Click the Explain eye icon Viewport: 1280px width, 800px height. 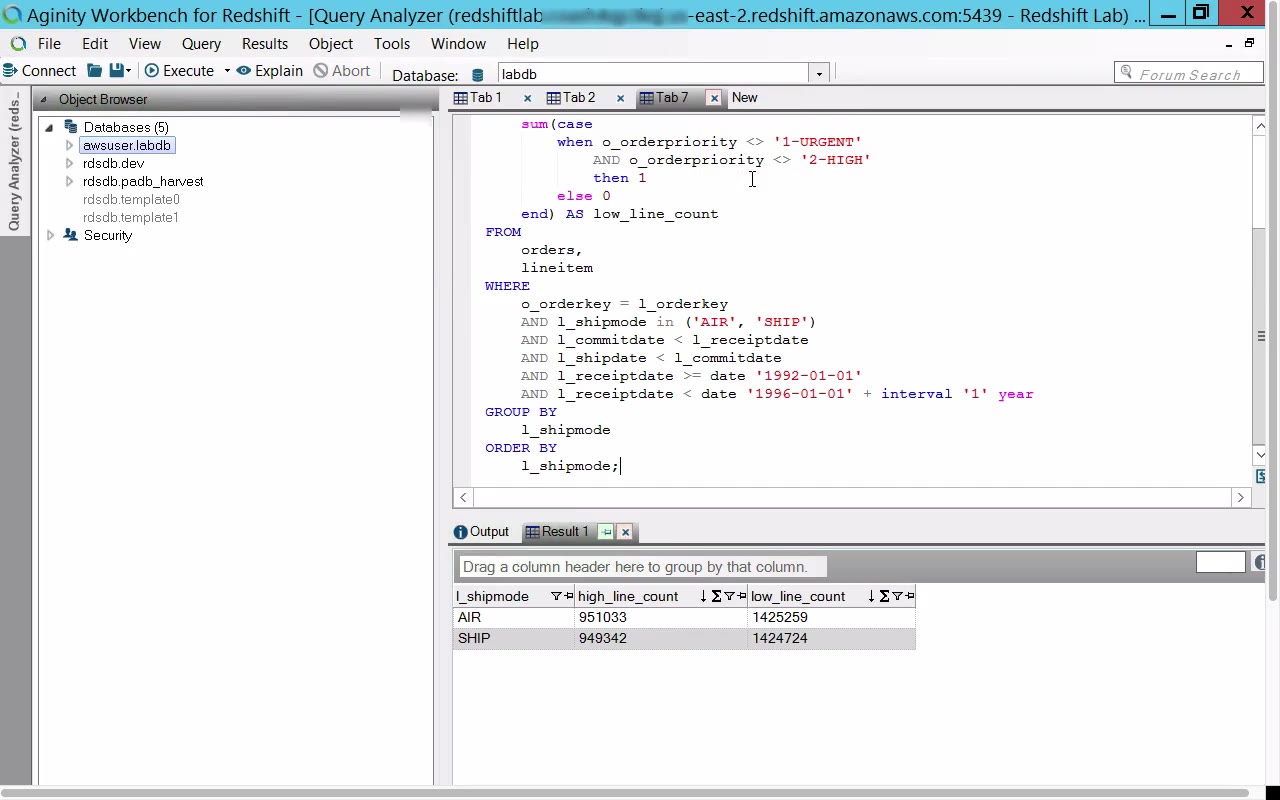(244, 71)
